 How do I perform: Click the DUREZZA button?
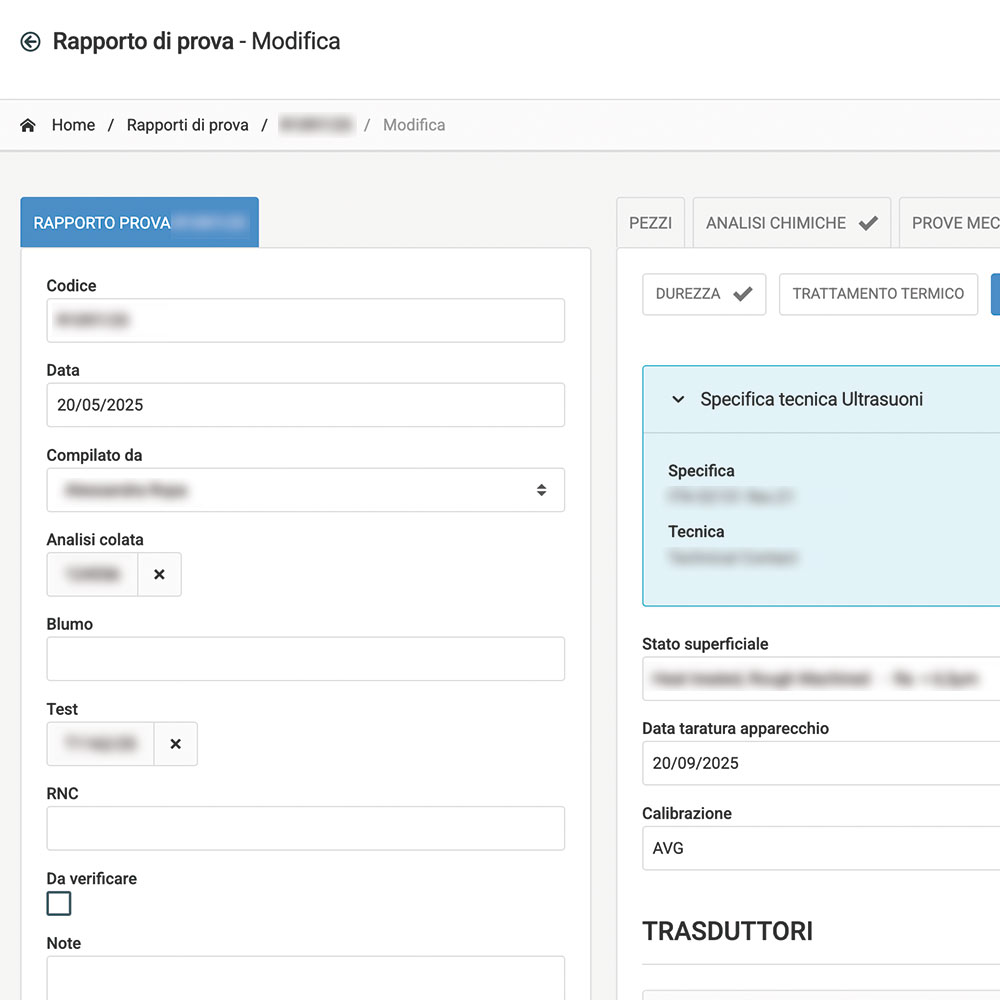click(x=703, y=294)
